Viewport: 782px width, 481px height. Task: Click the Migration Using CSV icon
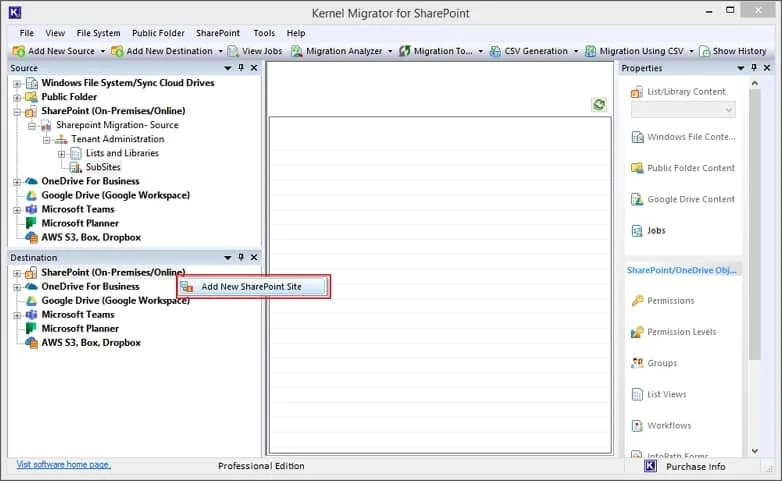[x=590, y=51]
